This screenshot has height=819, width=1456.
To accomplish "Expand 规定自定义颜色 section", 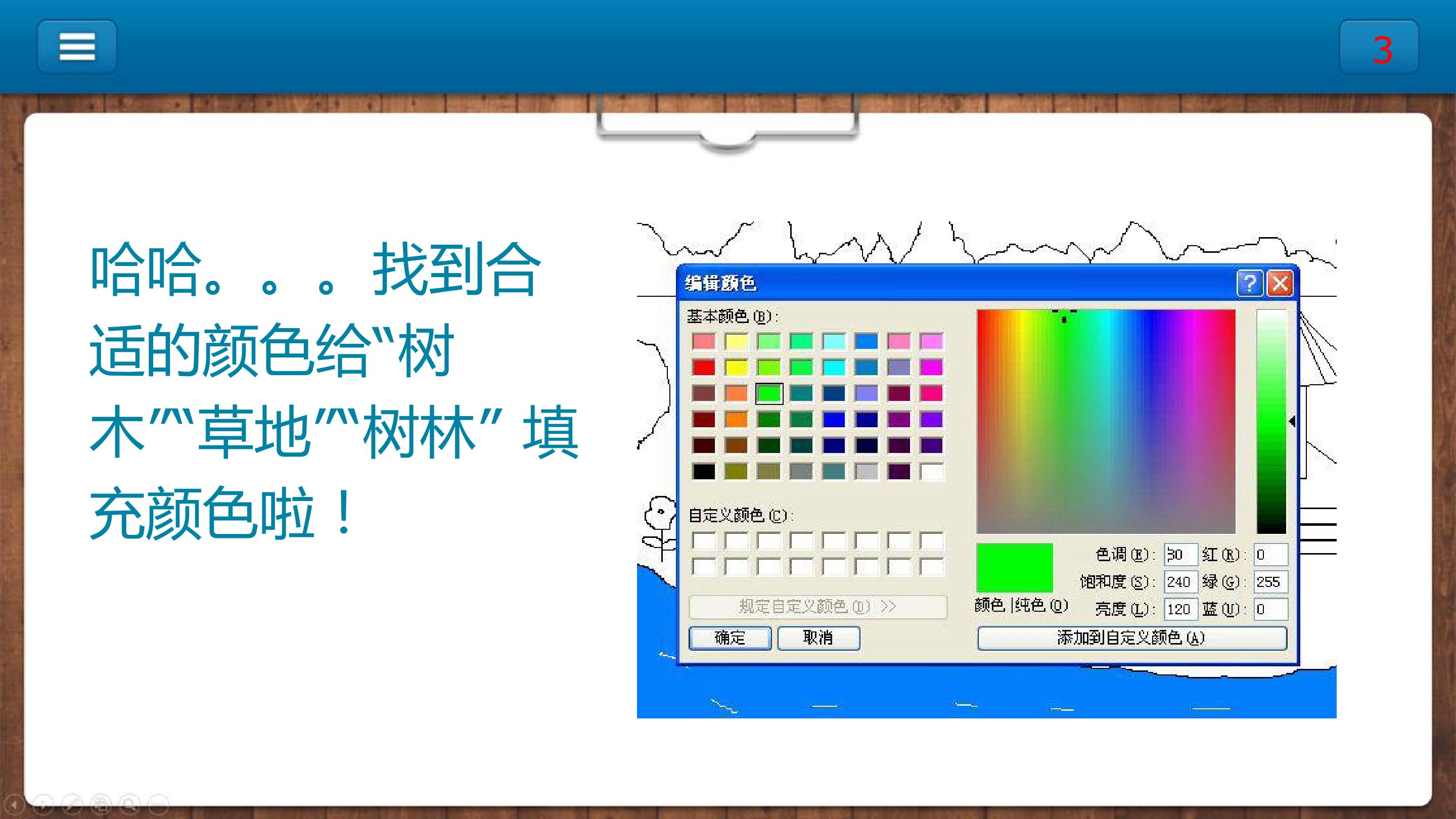I will (x=817, y=607).
